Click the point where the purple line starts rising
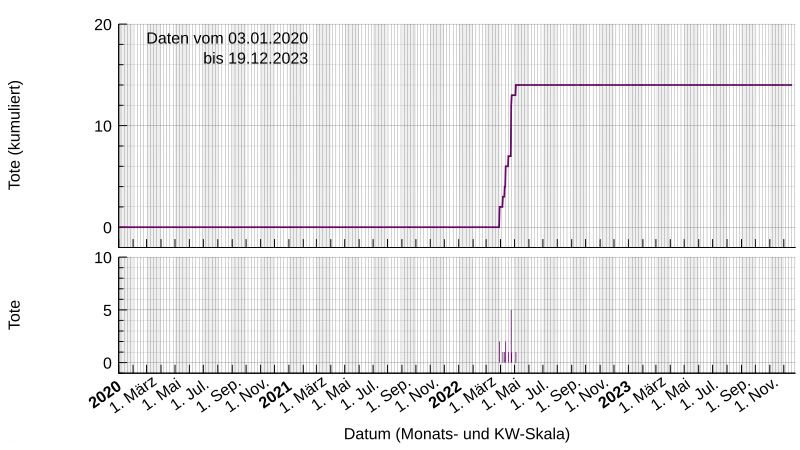The image size is (800, 450). tap(499, 227)
